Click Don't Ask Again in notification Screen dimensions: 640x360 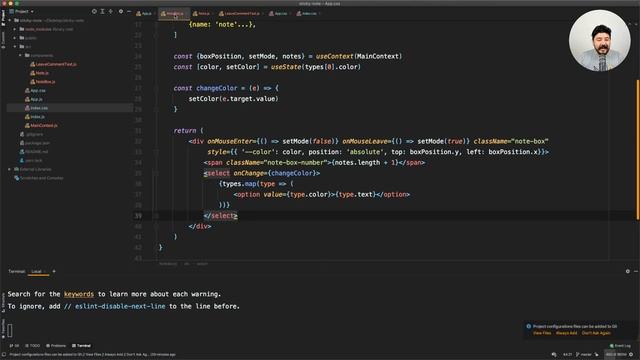click(x=596, y=333)
